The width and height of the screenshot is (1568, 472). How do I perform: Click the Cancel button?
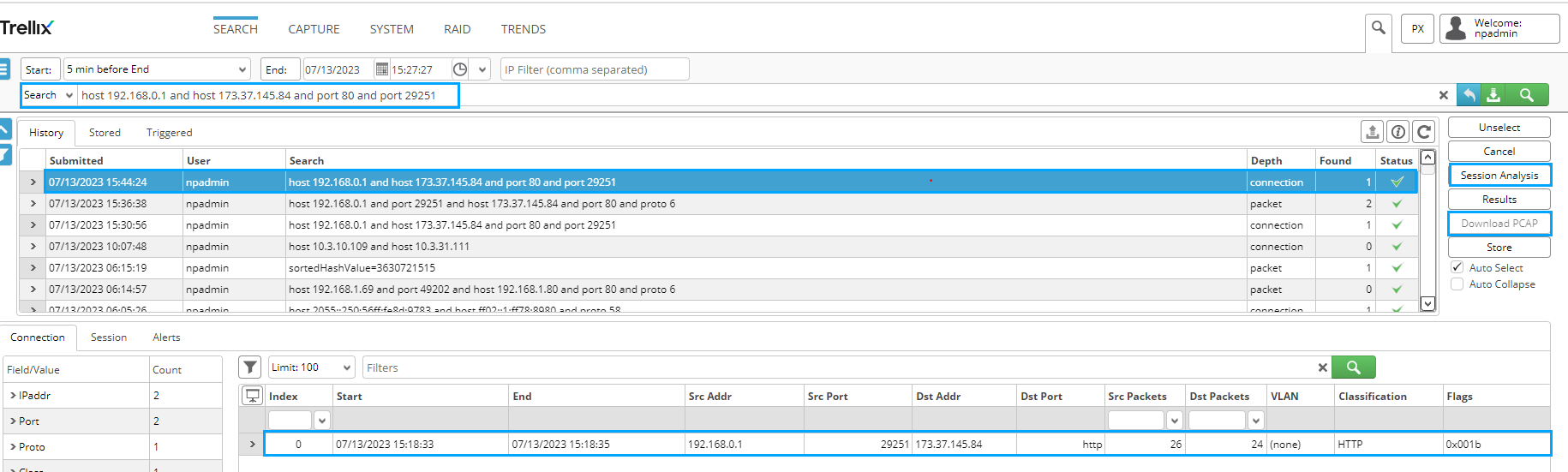tap(1499, 152)
